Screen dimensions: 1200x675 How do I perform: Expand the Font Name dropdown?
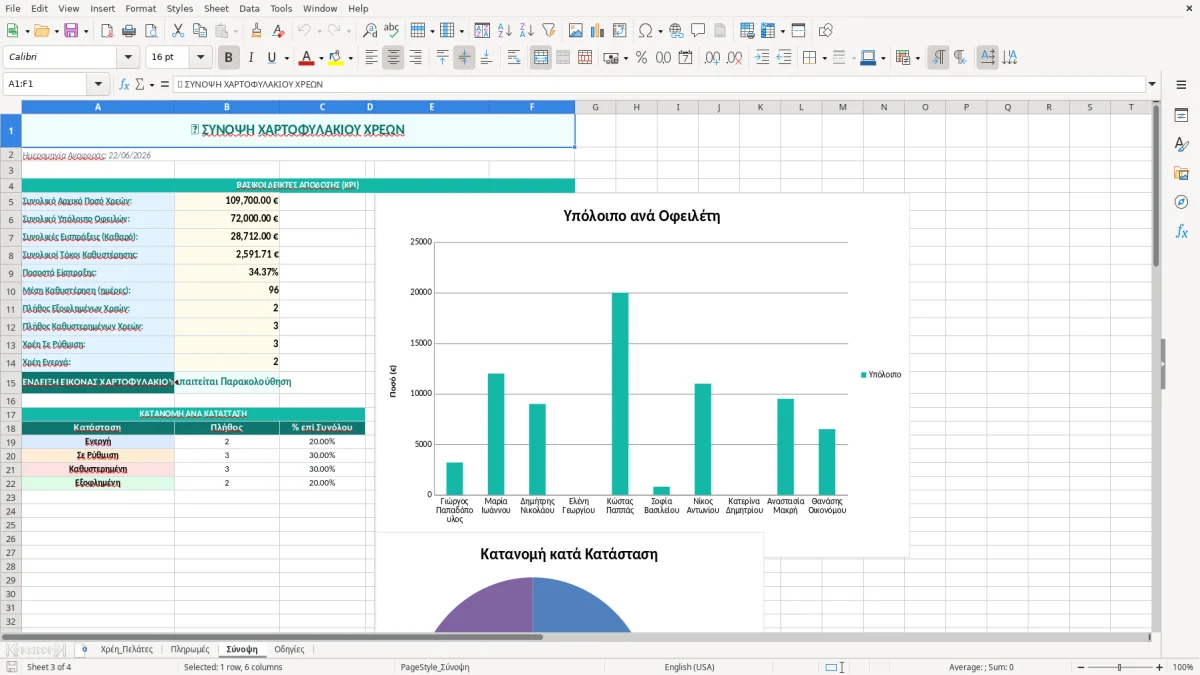127,58
